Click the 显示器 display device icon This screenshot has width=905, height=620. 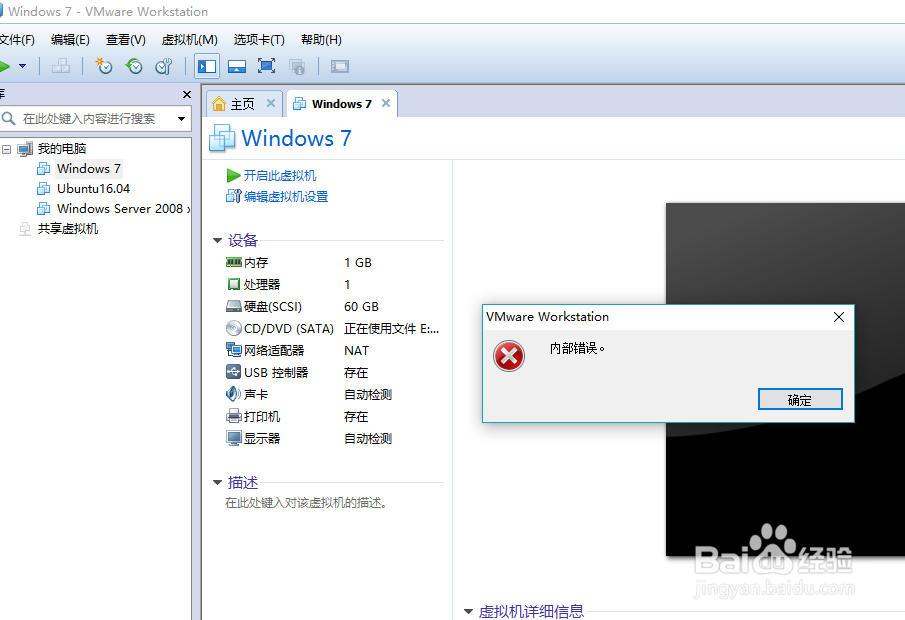pos(233,438)
